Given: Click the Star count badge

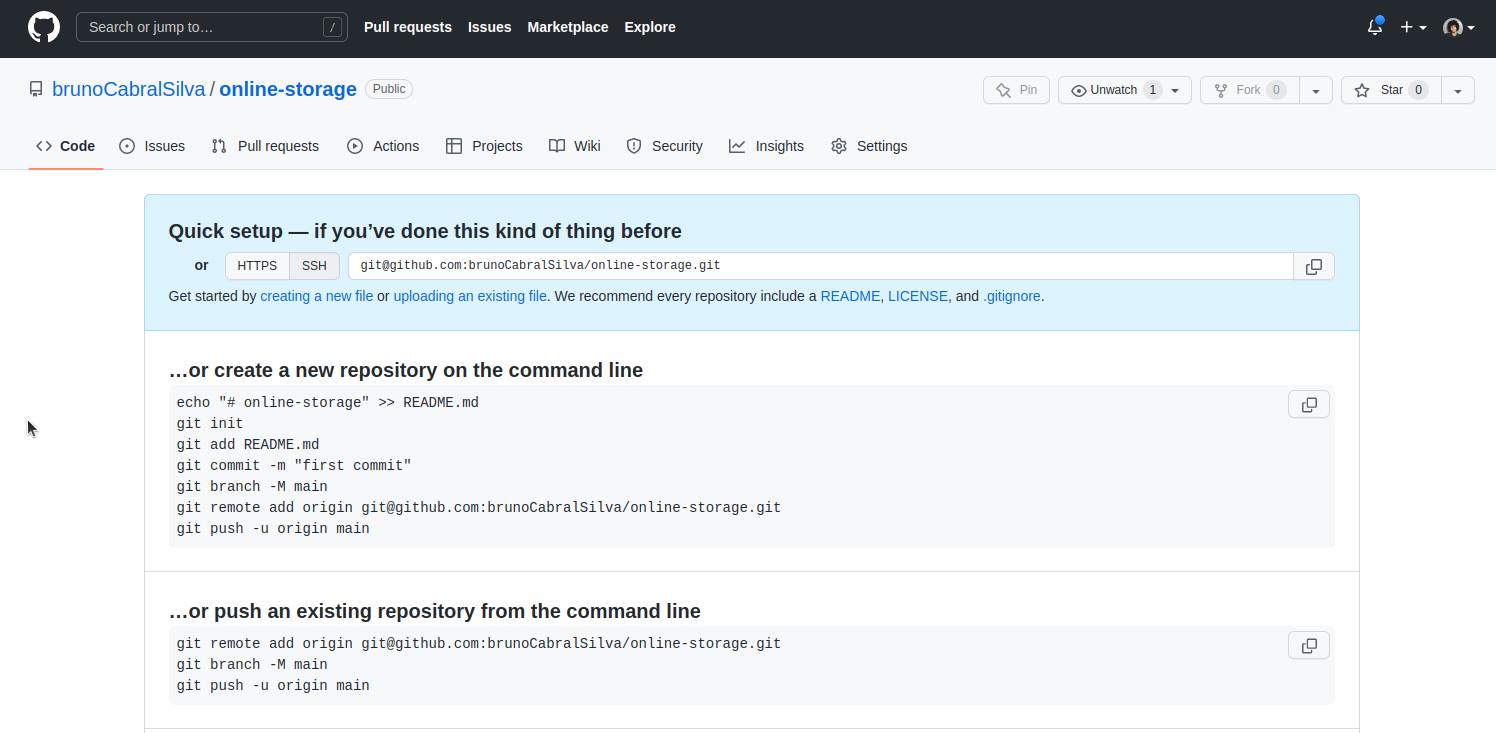Looking at the screenshot, I should (1418, 90).
